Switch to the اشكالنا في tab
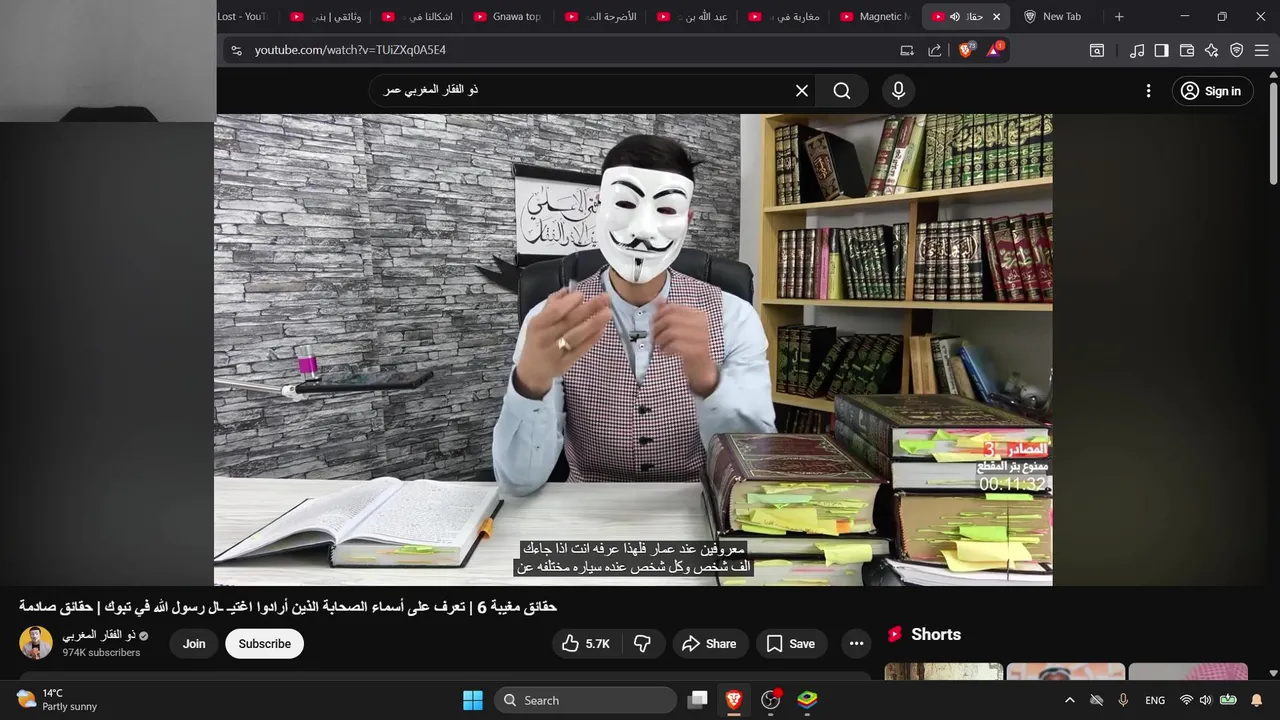Viewport: 1280px width, 720px height. 416,17
